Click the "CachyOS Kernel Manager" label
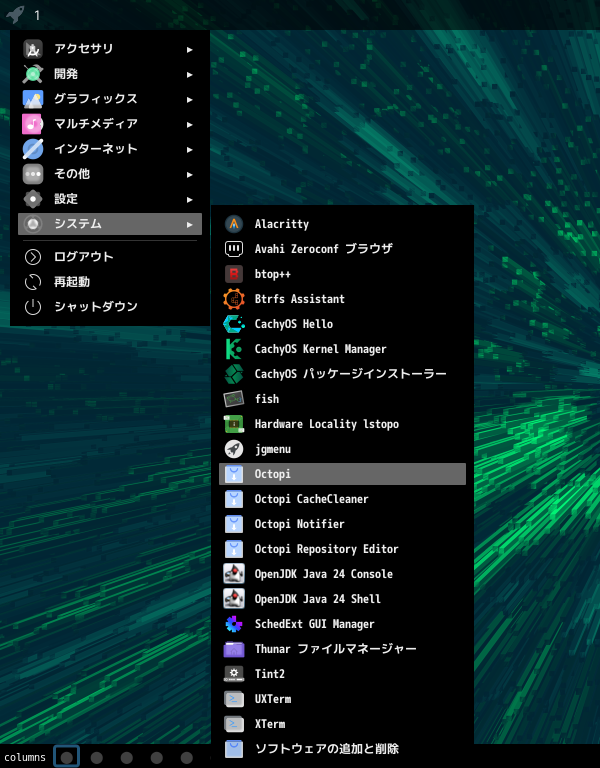This screenshot has width=600, height=768. [x=320, y=349]
